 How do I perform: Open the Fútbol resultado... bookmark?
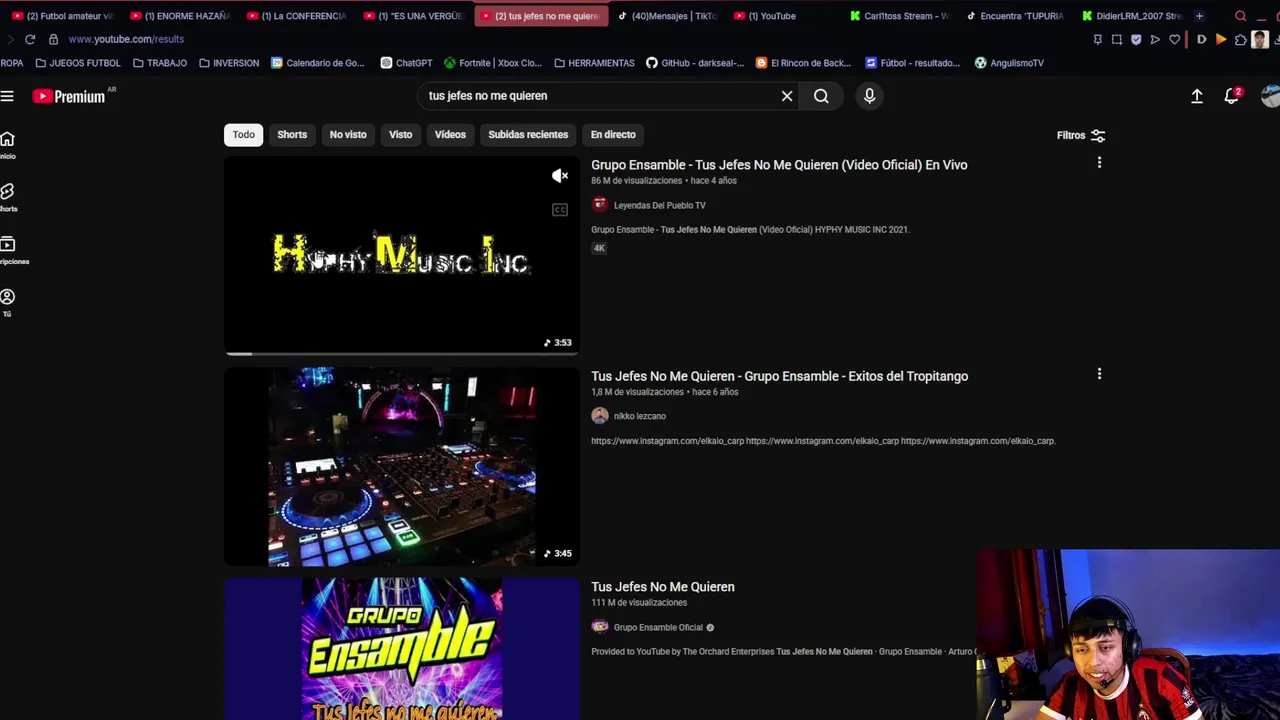pos(912,63)
